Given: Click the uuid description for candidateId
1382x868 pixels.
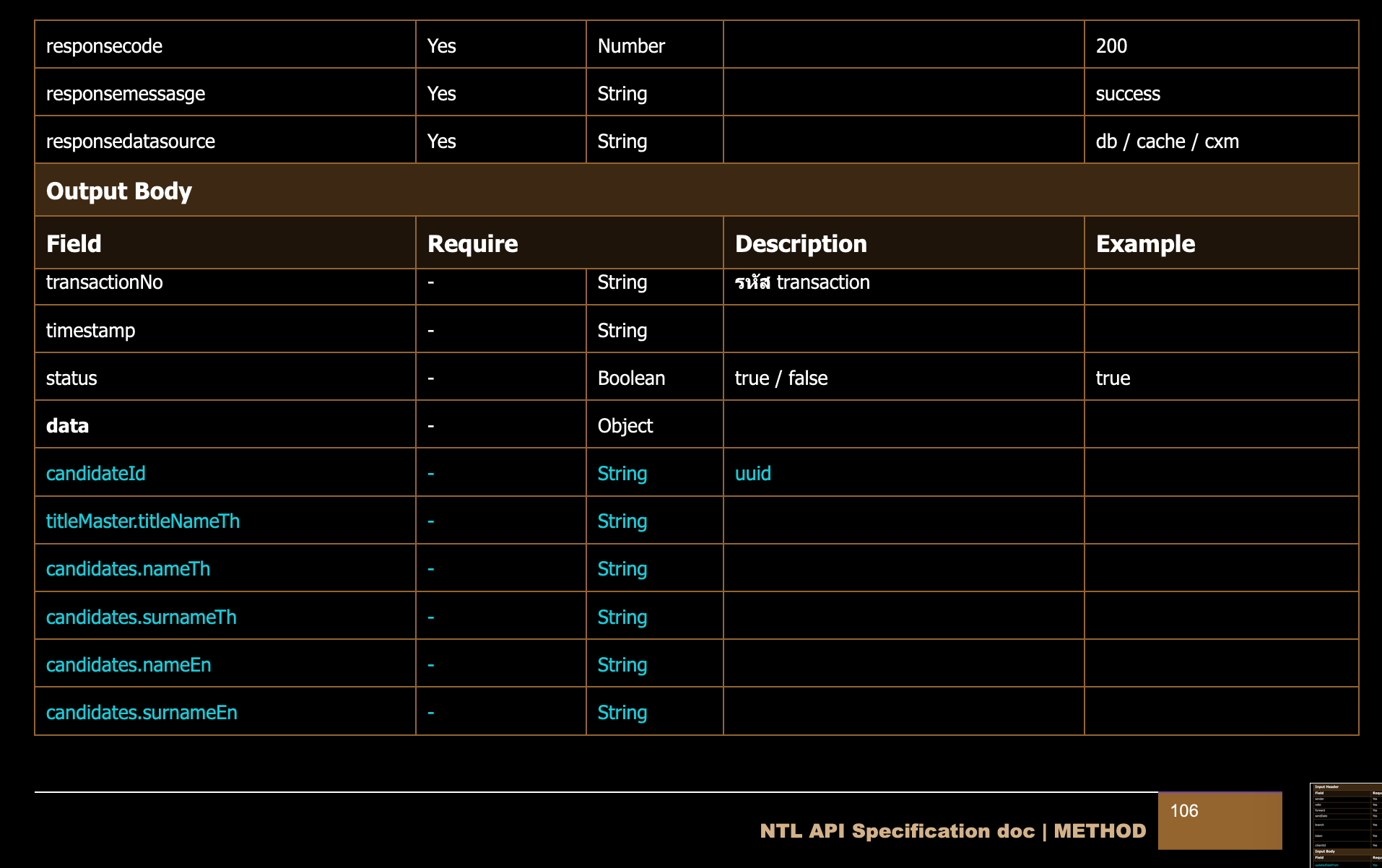Looking at the screenshot, I should tap(752, 474).
